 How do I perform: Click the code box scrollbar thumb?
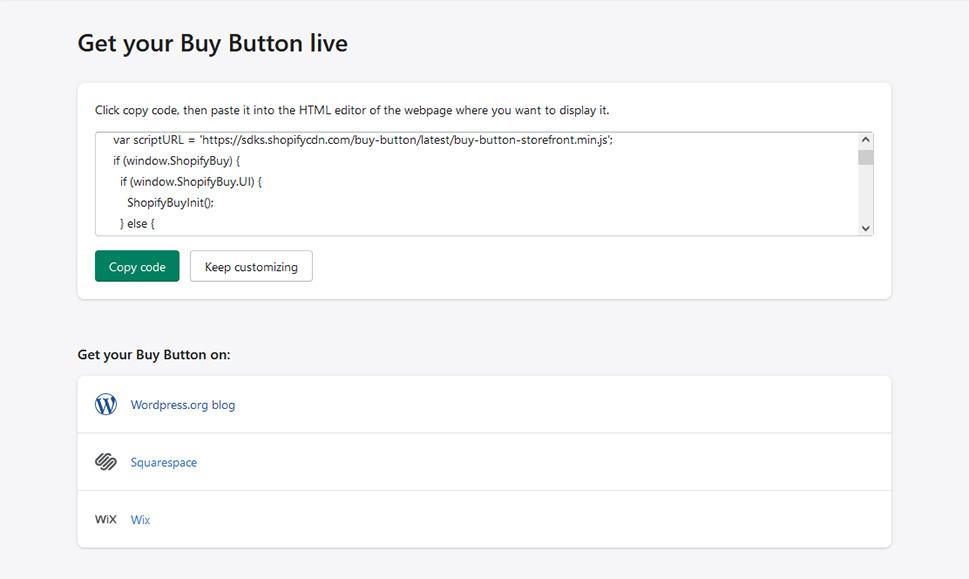[x=865, y=157]
